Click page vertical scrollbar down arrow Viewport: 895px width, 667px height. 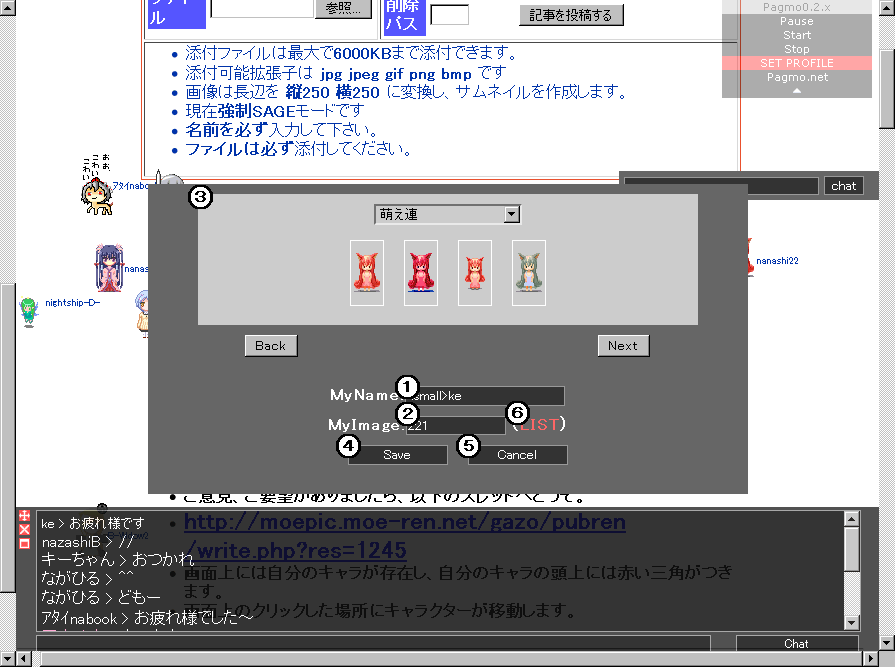[x=886, y=643]
